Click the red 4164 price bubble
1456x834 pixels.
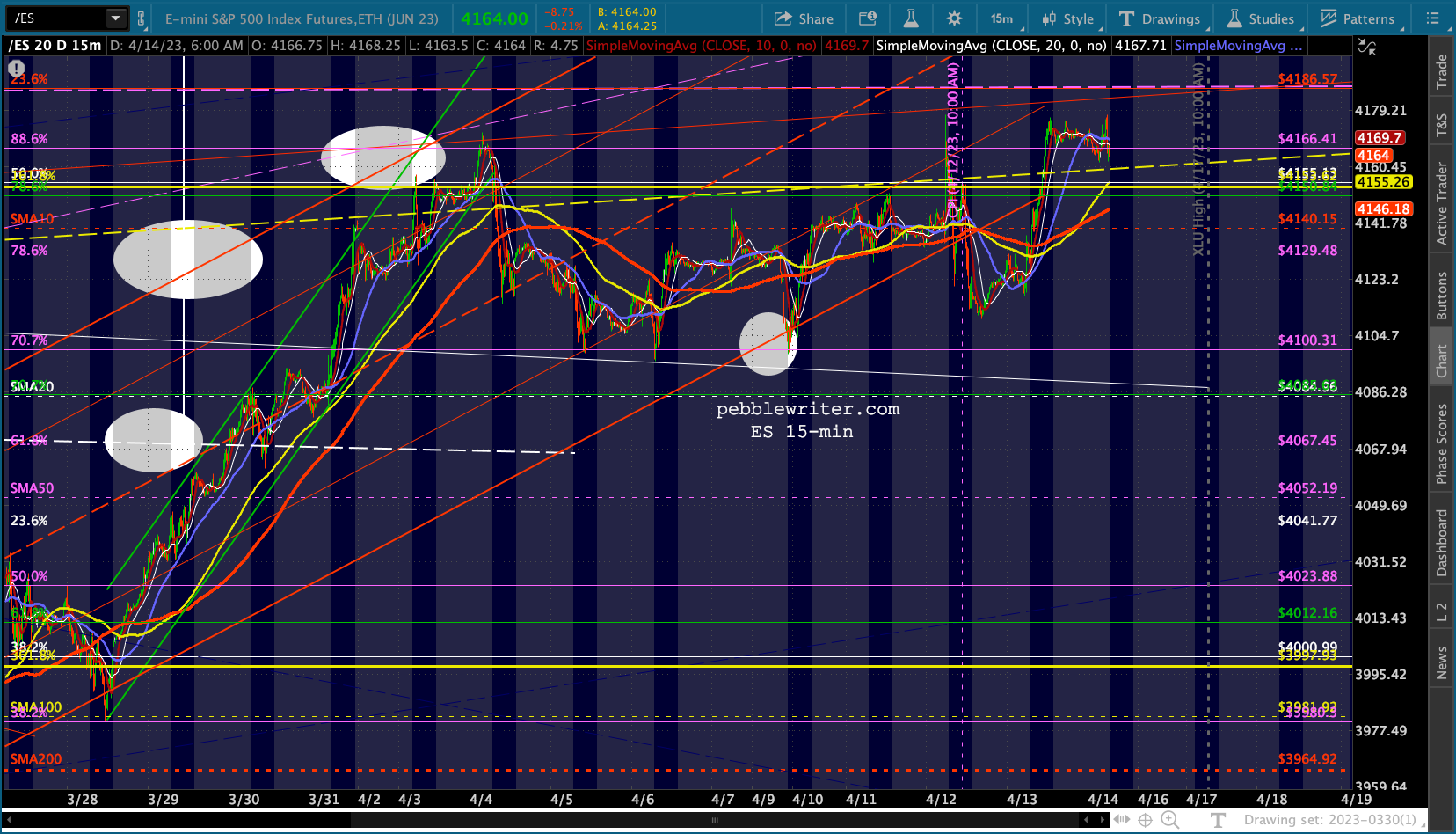tap(1372, 156)
